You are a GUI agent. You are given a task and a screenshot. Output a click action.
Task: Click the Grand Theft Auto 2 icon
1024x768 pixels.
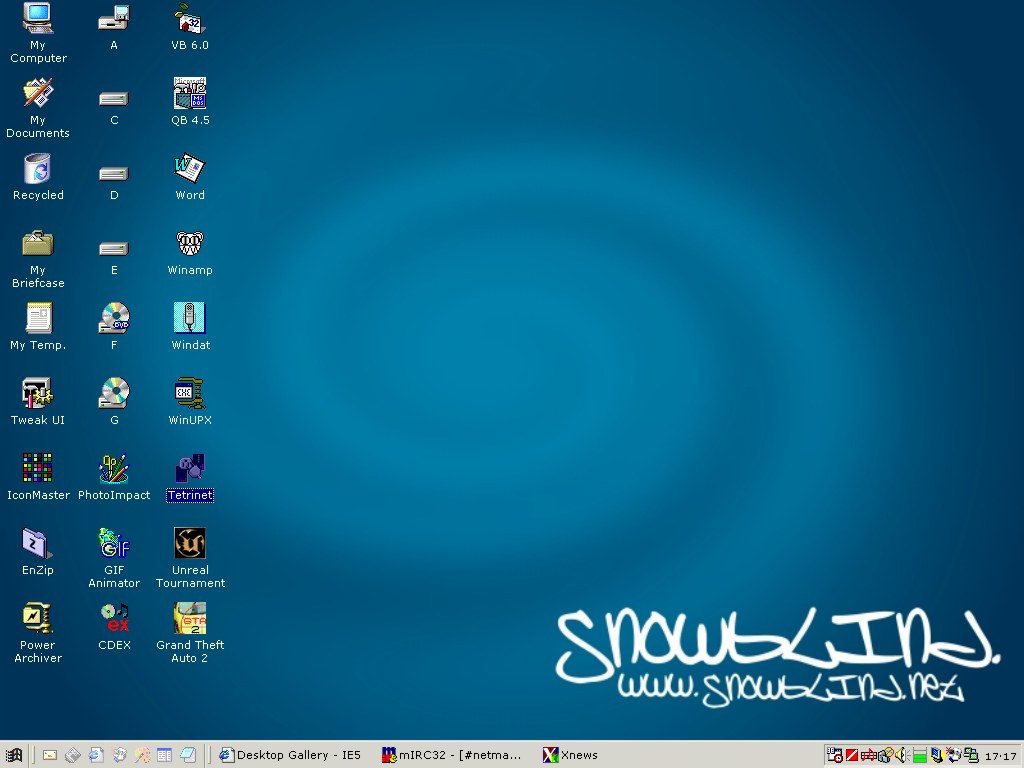190,619
